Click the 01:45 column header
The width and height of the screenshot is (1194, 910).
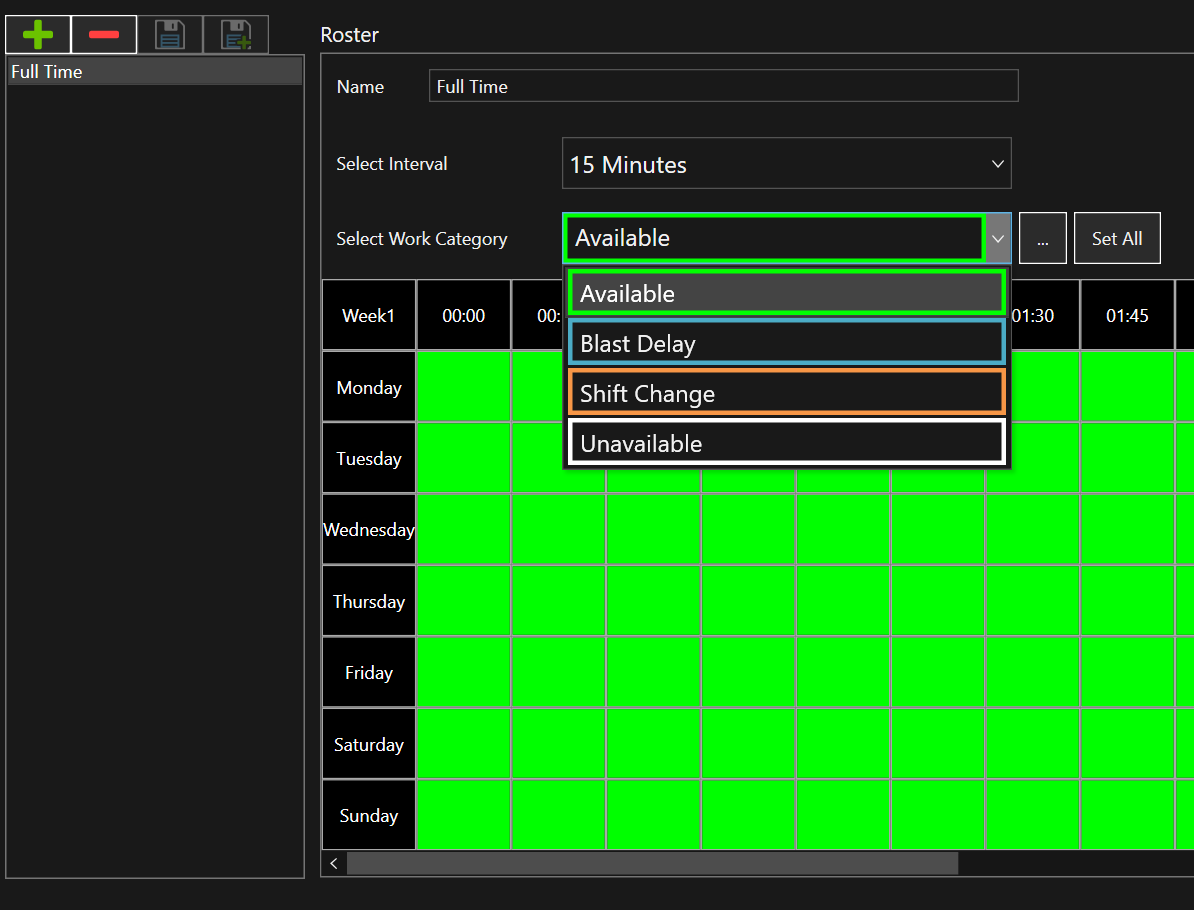1127,316
